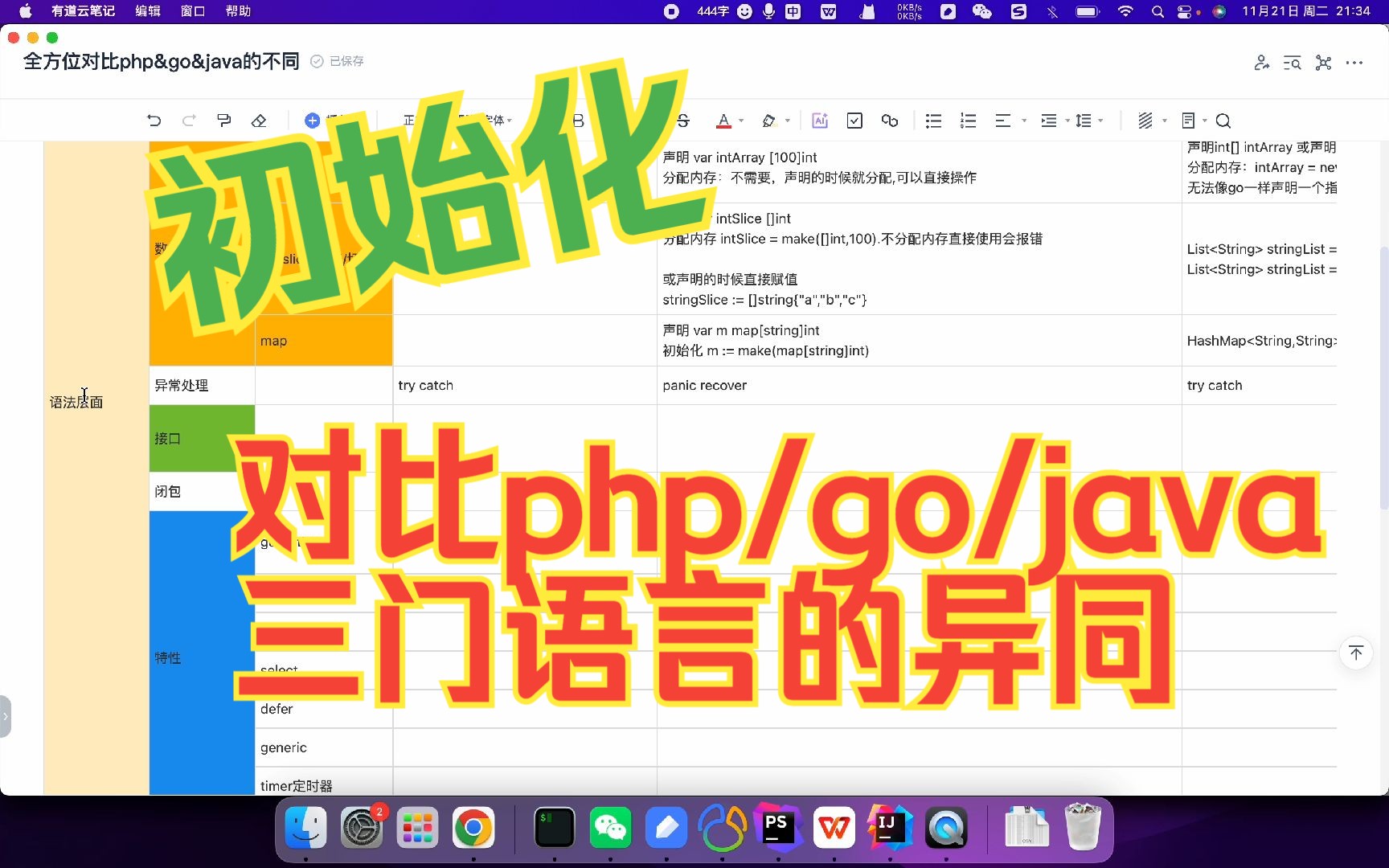Toggle the bullet list formatting

point(932,120)
